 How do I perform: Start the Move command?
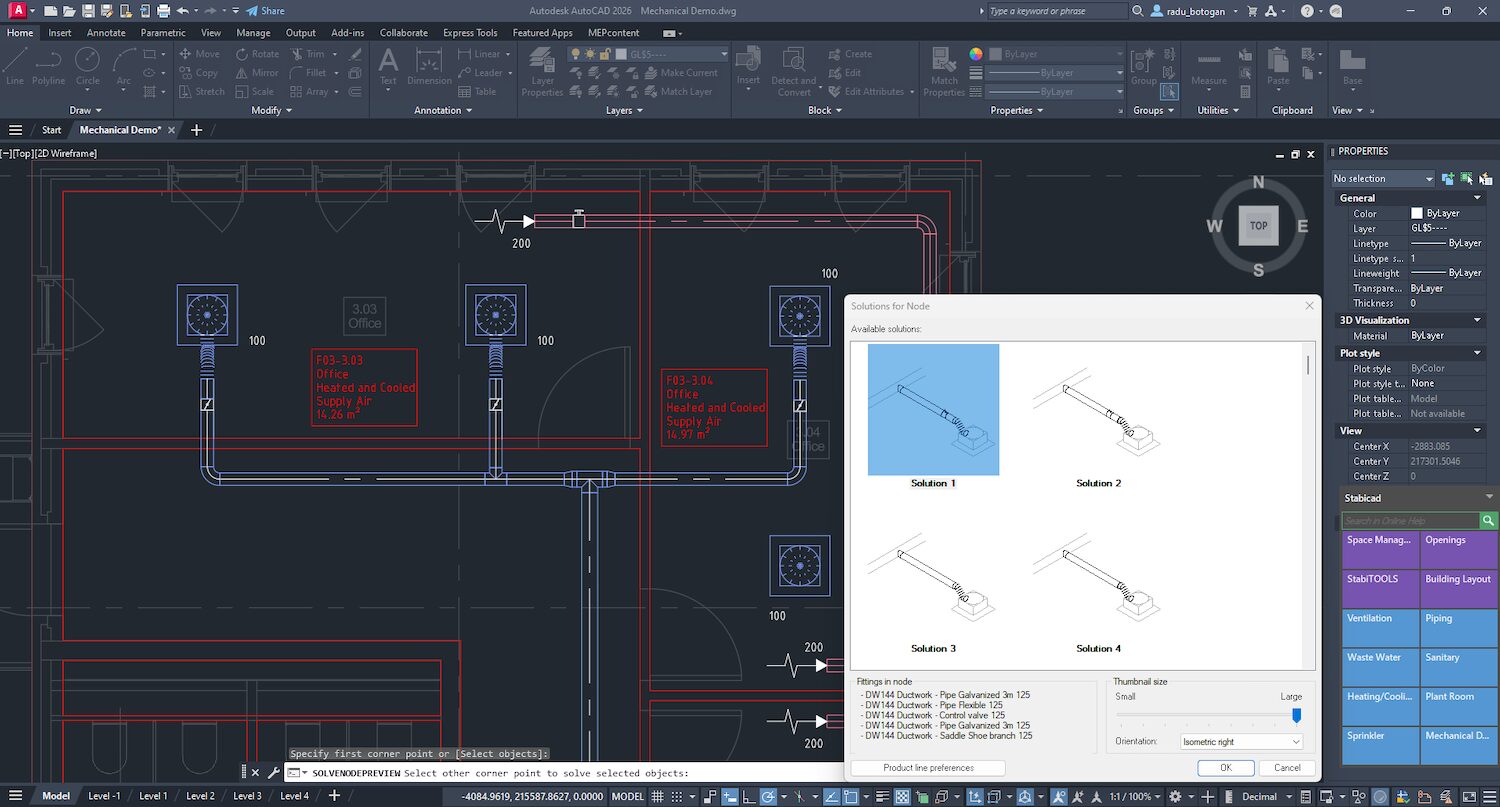207,53
